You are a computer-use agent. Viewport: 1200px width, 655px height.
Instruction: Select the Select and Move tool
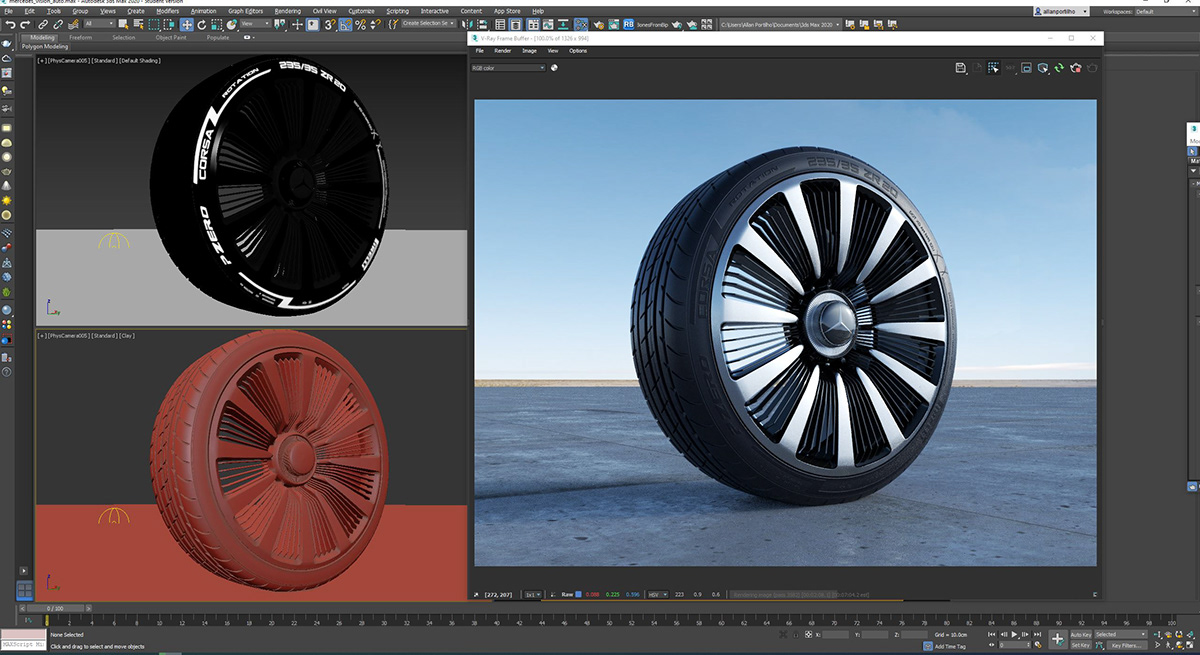187,24
